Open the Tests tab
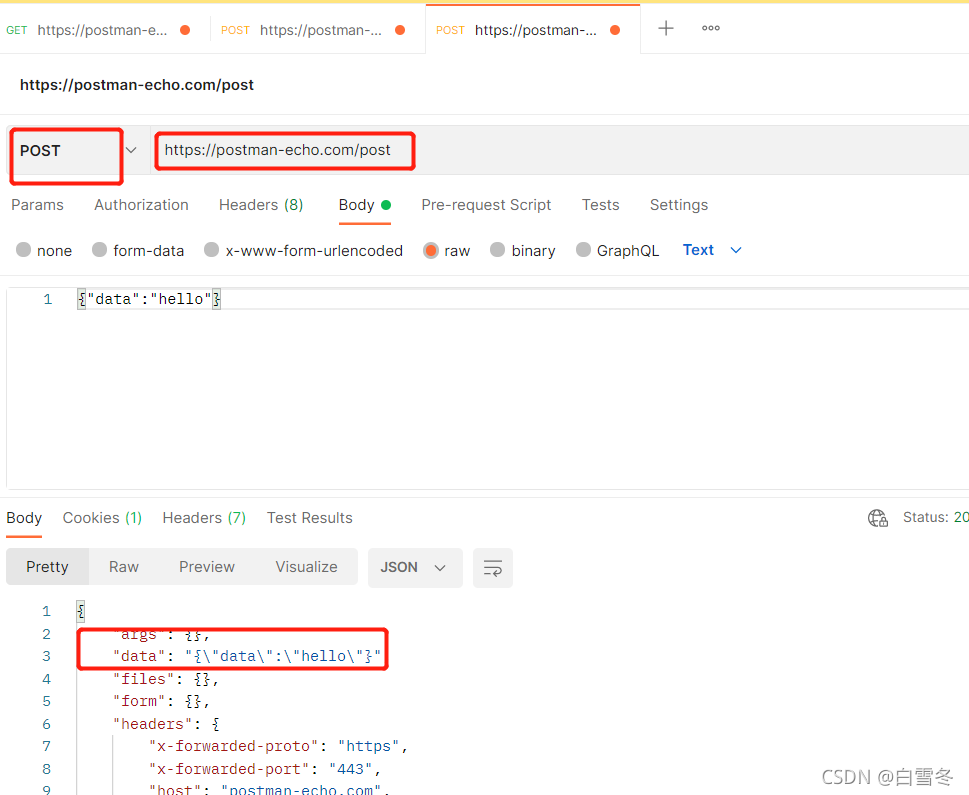 click(600, 205)
